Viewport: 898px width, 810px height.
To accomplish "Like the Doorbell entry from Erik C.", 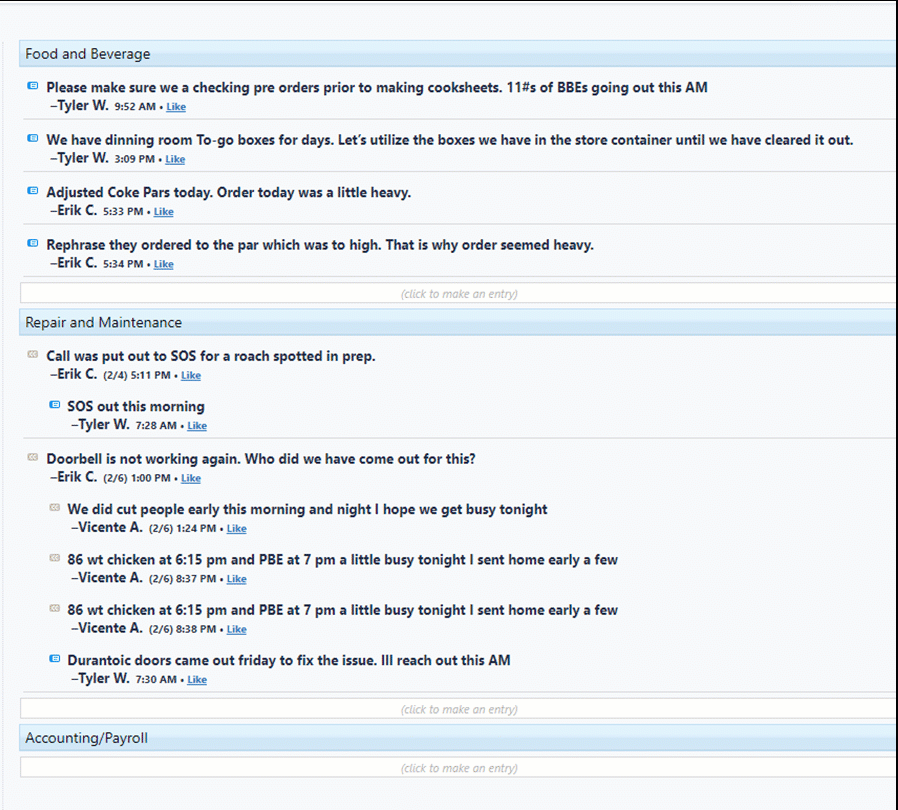I will pos(191,478).
